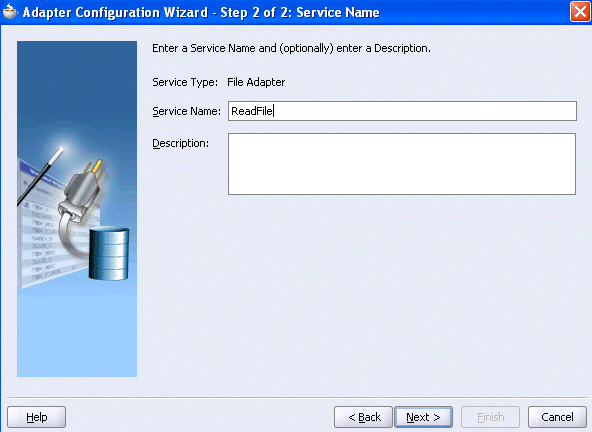
Task: Open Help for the wizard
Action: pyautogui.click(x=37, y=417)
